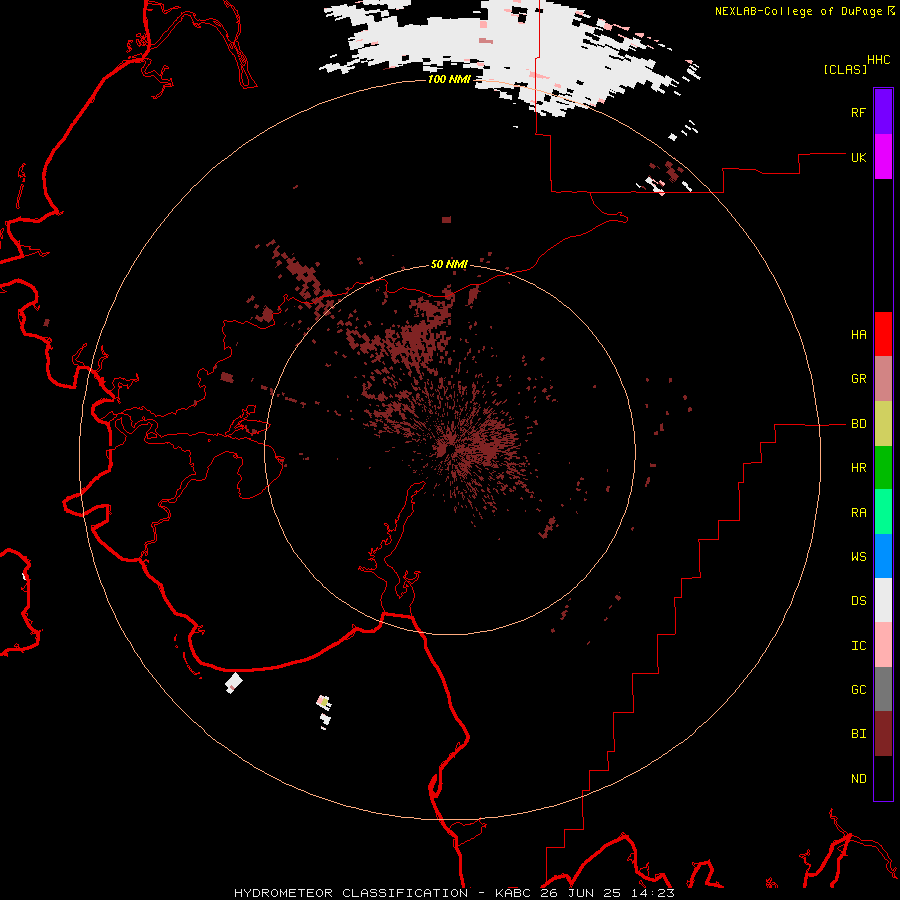Click the RF purple legend swatch
The width and height of the screenshot is (900, 900).
tap(883, 112)
